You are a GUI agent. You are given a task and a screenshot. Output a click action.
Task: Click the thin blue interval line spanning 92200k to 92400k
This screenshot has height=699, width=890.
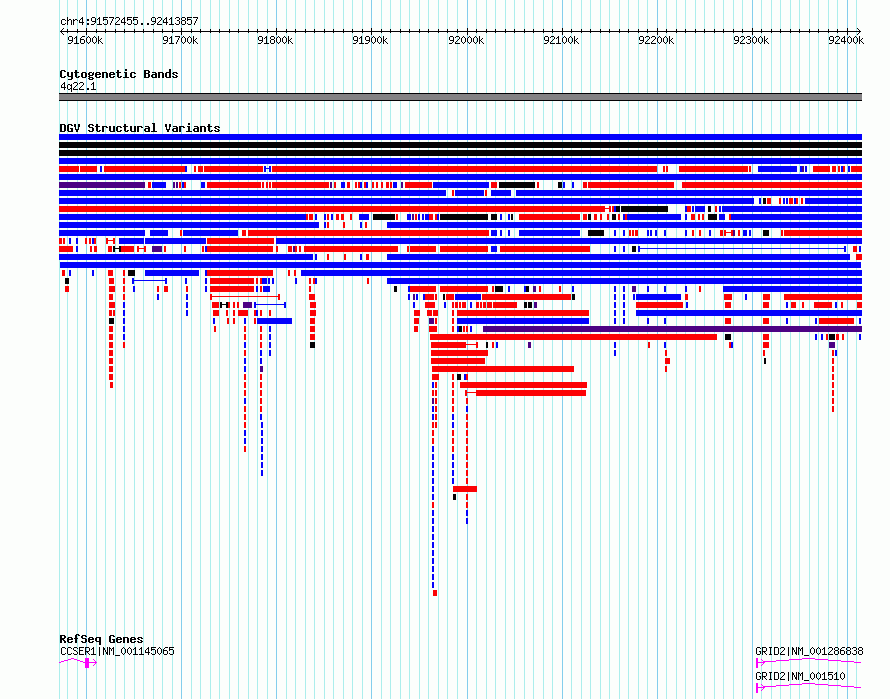pos(742,249)
